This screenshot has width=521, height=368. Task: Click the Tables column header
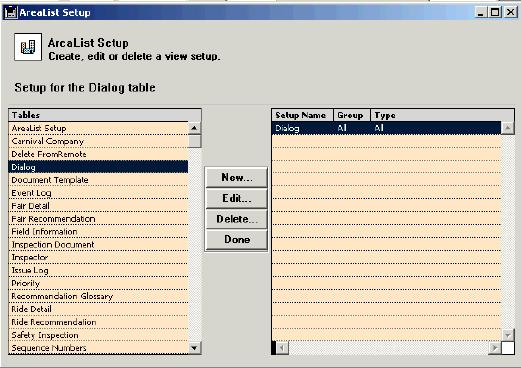pyautogui.click(x=105, y=115)
